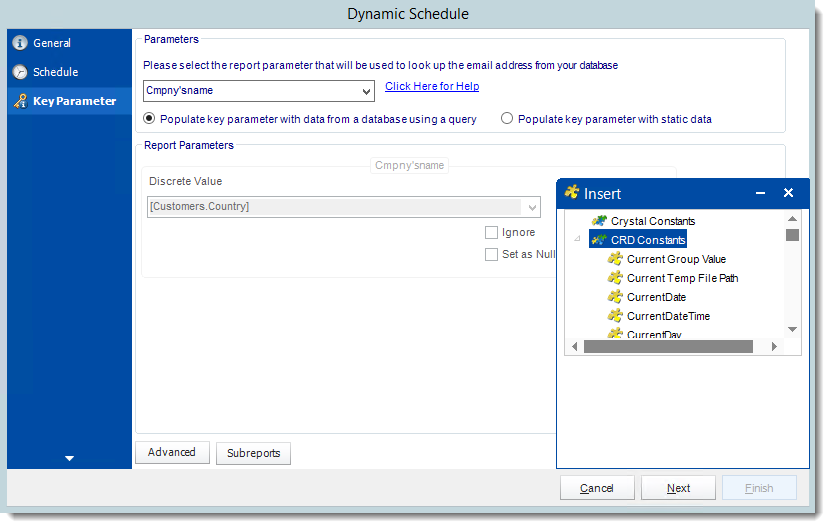The width and height of the screenshot is (830, 528).
Task: Click the CRD Constants puzzle icon
Action: [x=599, y=240]
